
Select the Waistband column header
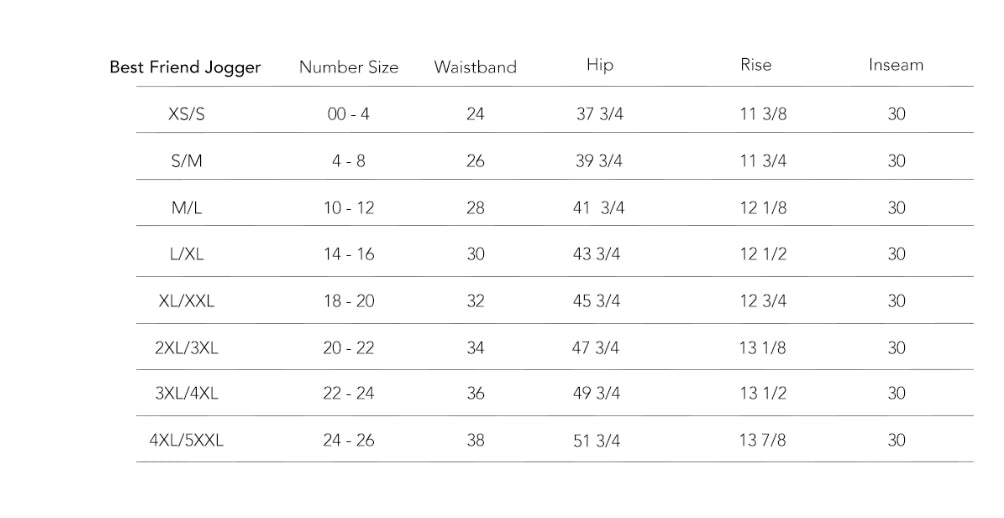pos(475,67)
